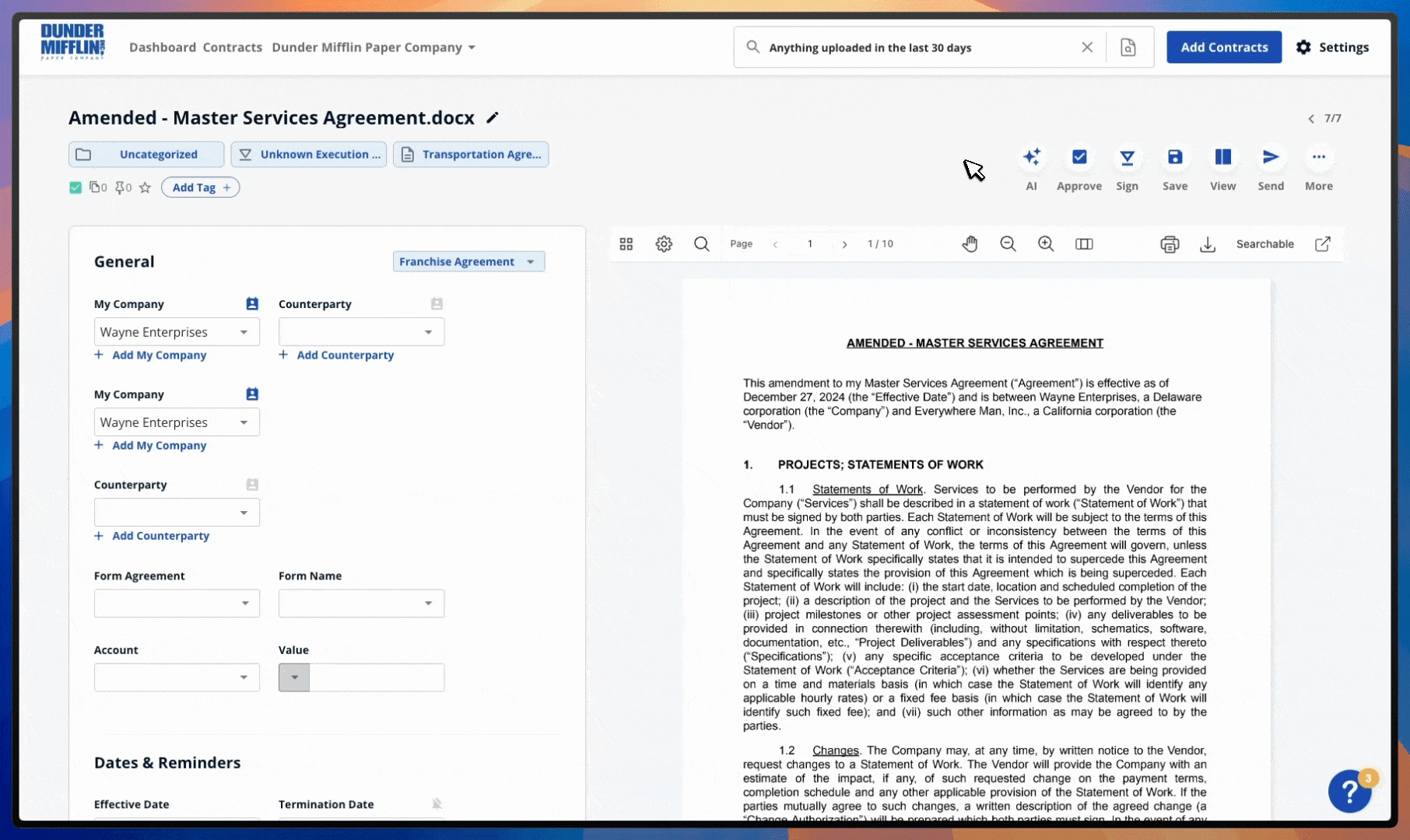Toggle the side-by-side page layout icon
The height and width of the screenshot is (840, 1410).
(x=1084, y=244)
